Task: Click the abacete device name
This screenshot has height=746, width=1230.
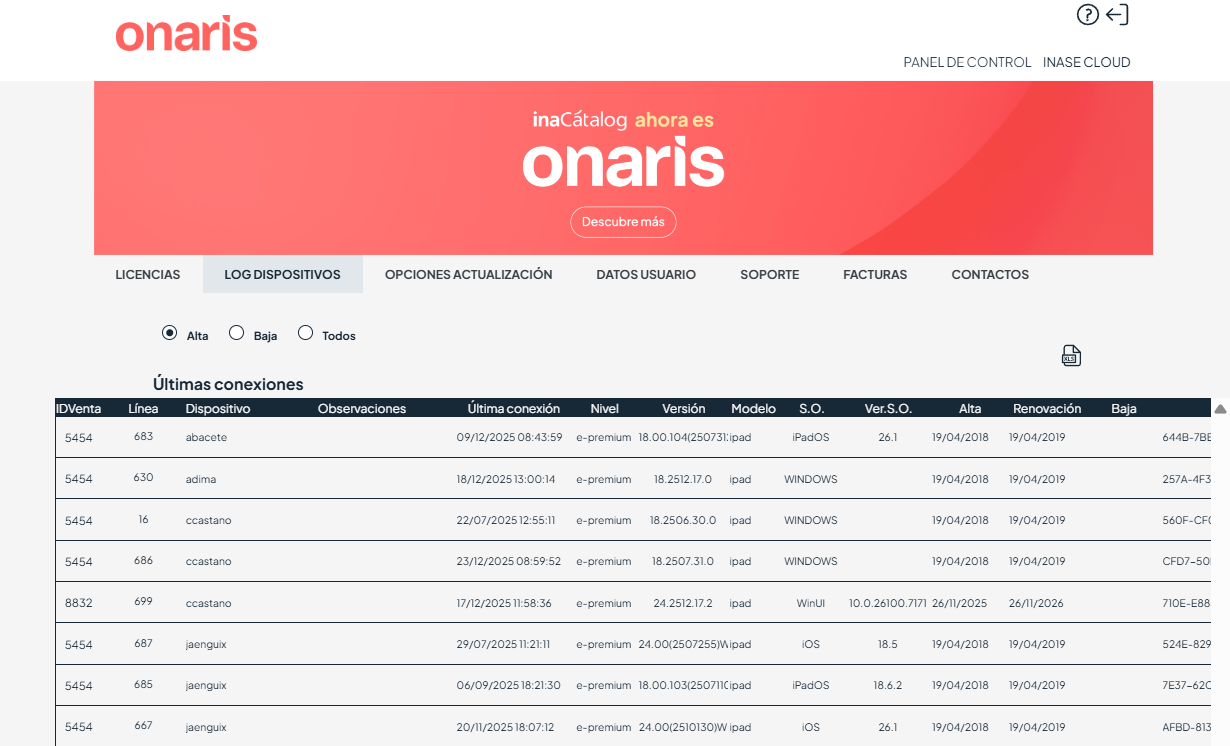Action: pyautogui.click(x=206, y=437)
